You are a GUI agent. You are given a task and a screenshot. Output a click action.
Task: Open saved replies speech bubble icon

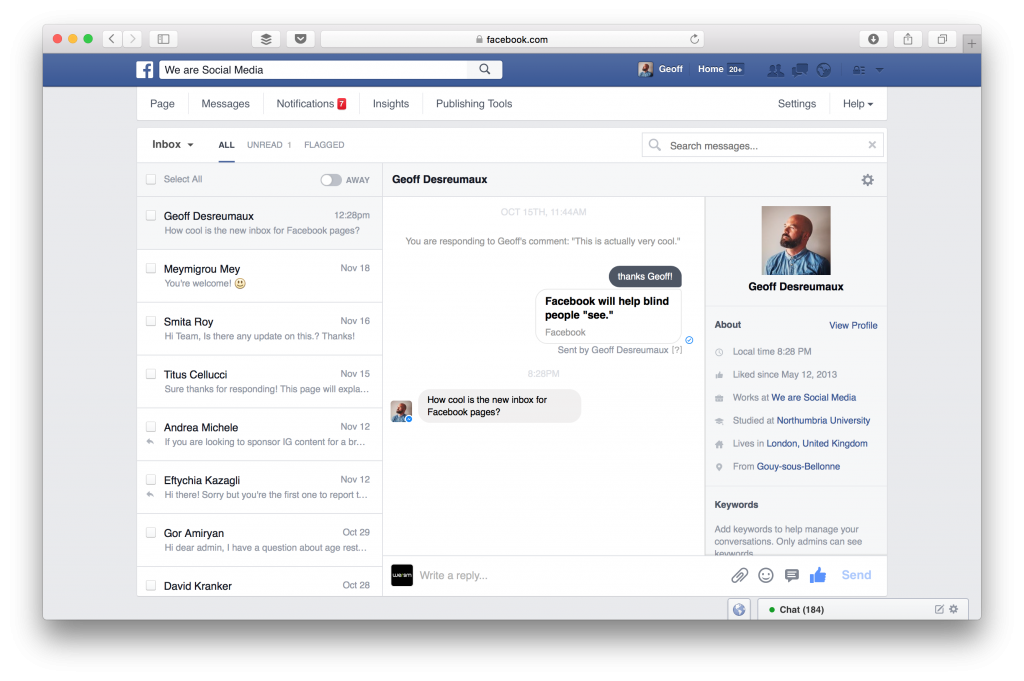coord(792,575)
